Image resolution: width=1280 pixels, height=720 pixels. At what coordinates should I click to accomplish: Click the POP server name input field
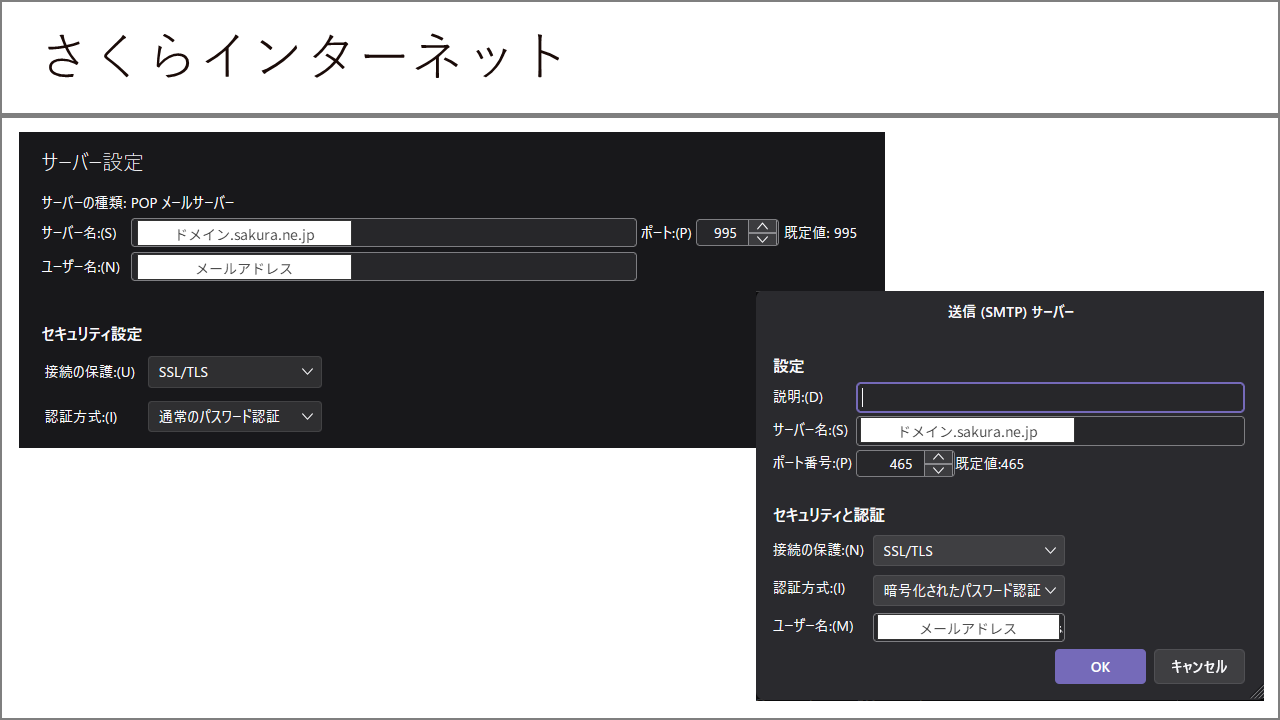(384, 233)
